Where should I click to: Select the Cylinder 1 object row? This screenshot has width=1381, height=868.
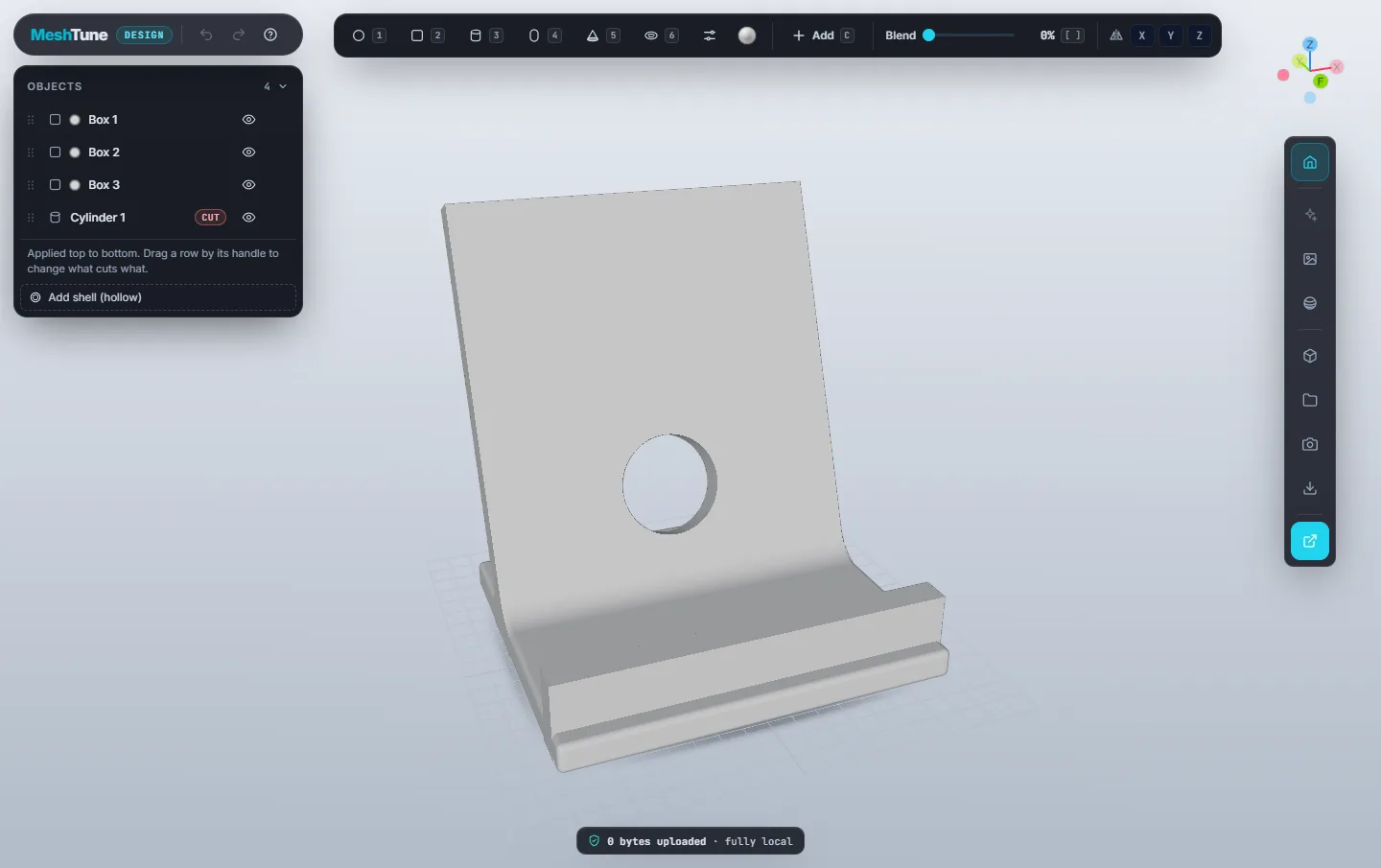click(x=158, y=218)
